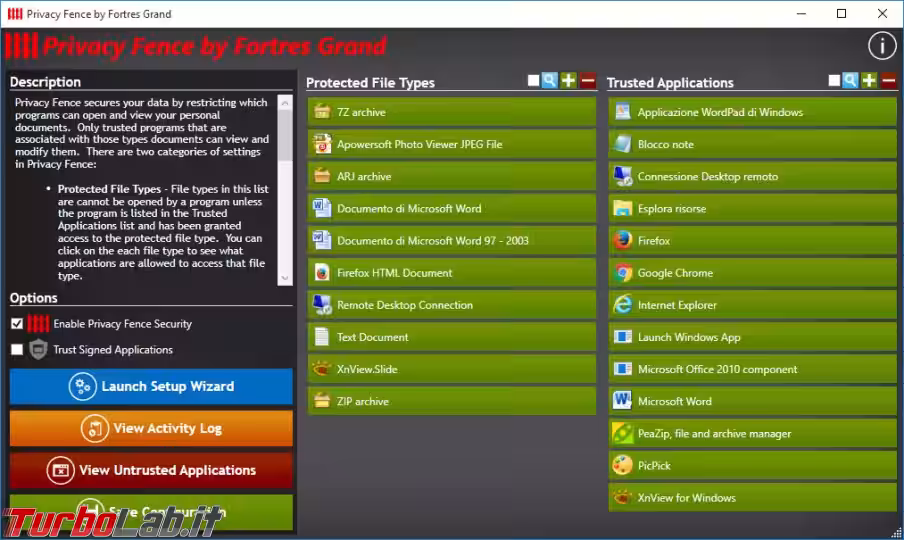The height and width of the screenshot is (540, 904).
Task: Click the Remote Desktop Connection file type icon
Action: [322, 304]
